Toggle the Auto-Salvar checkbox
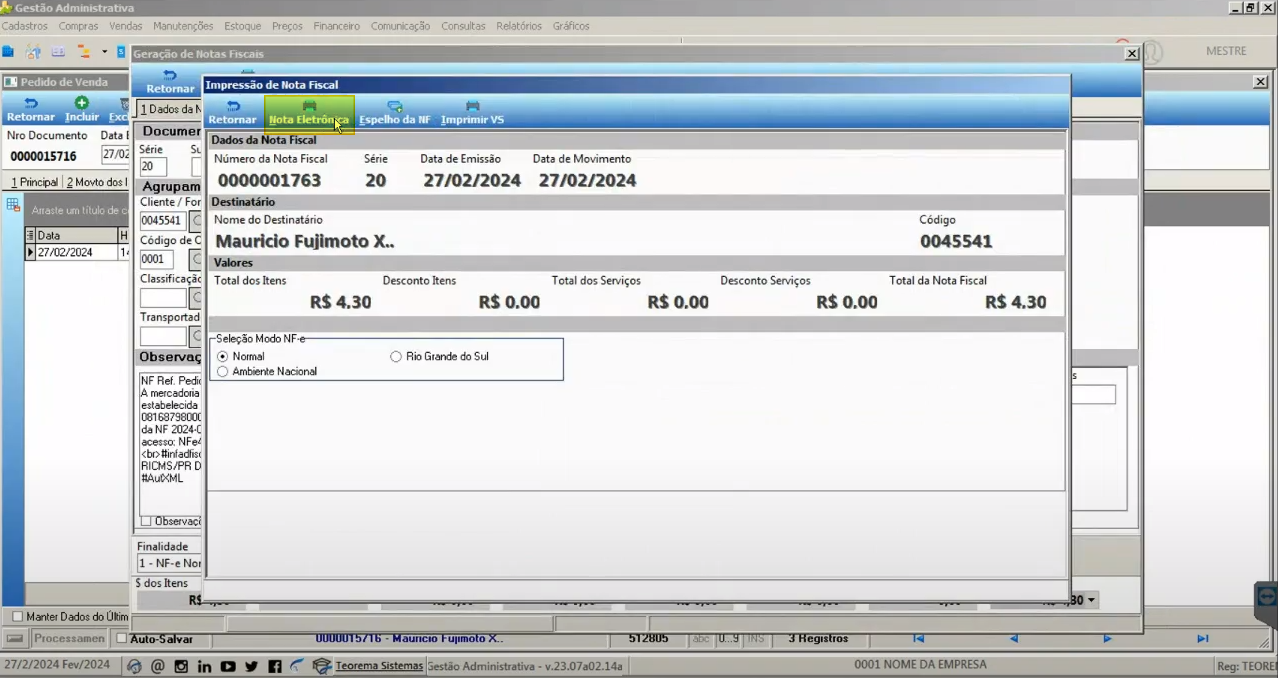Image resolution: width=1278 pixels, height=678 pixels. [122, 638]
